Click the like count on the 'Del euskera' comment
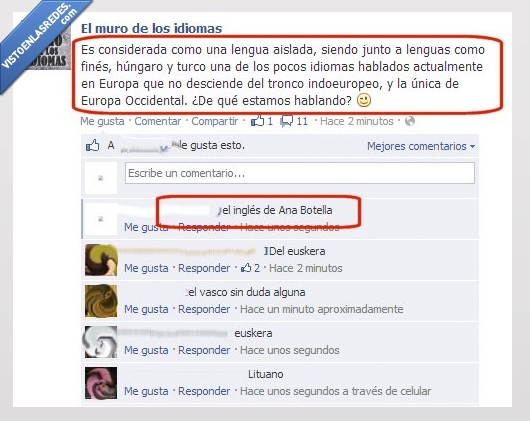This screenshot has height=421, width=530. pyautogui.click(x=250, y=268)
